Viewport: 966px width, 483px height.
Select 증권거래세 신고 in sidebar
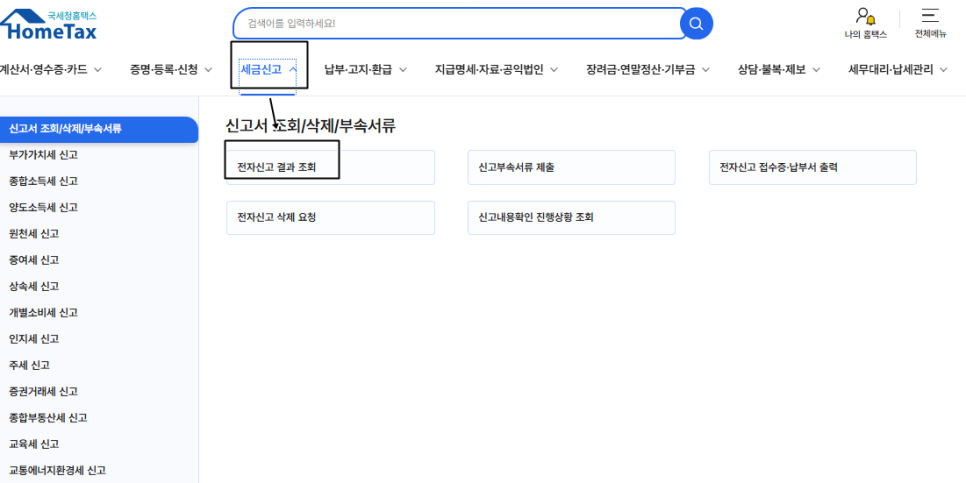point(43,391)
